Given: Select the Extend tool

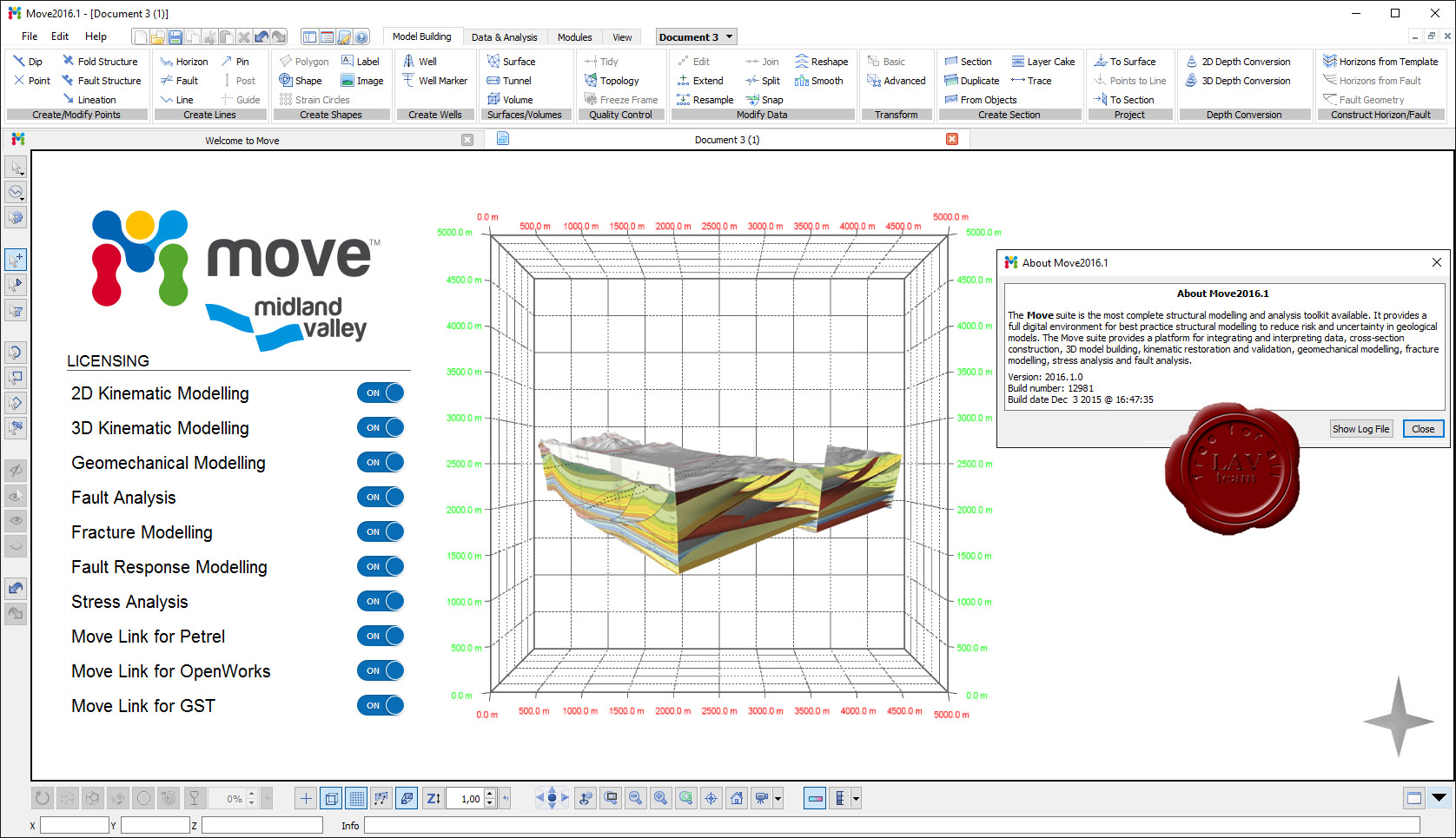Looking at the screenshot, I should point(700,81).
